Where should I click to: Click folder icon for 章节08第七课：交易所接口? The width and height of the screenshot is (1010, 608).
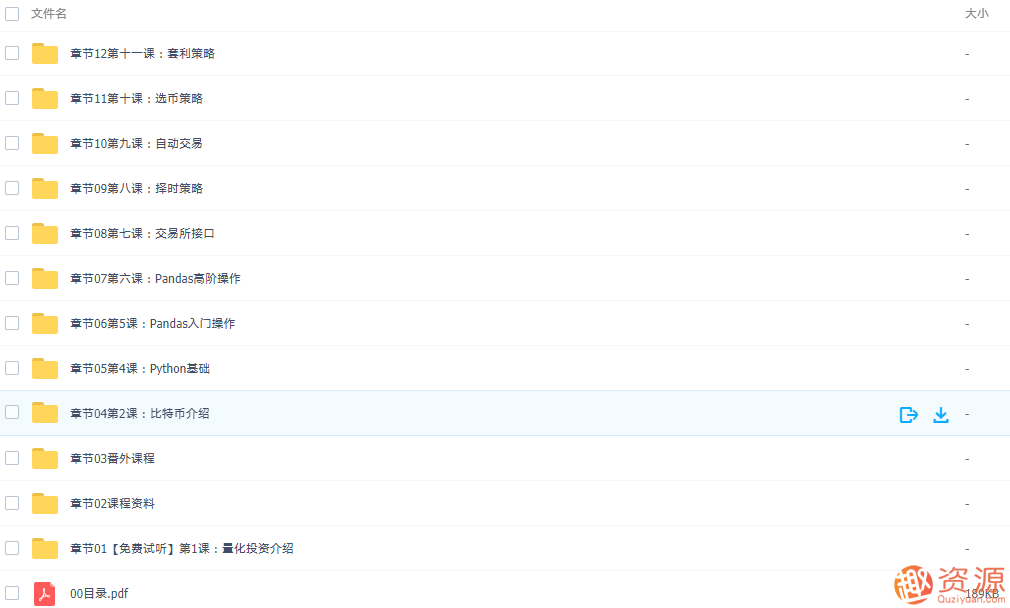pyautogui.click(x=45, y=234)
